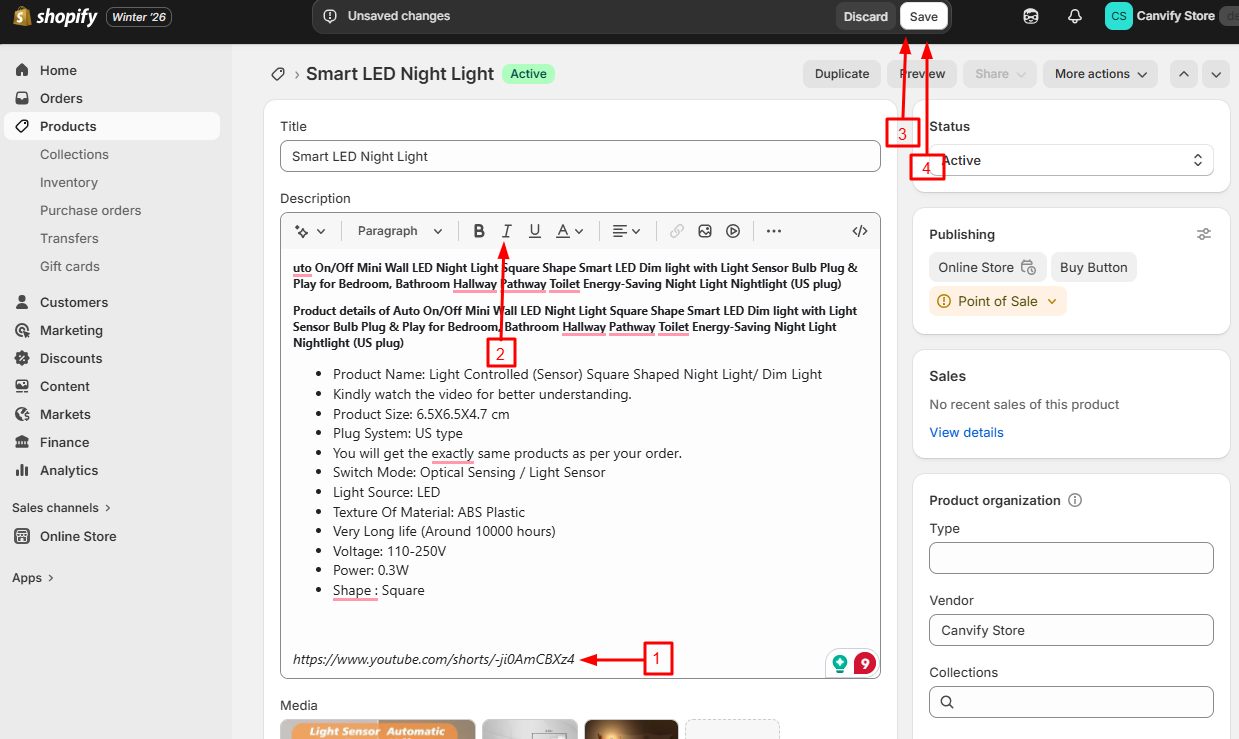The width and height of the screenshot is (1239, 739).
Task: Expand the More actions dropdown
Action: 1100,74
